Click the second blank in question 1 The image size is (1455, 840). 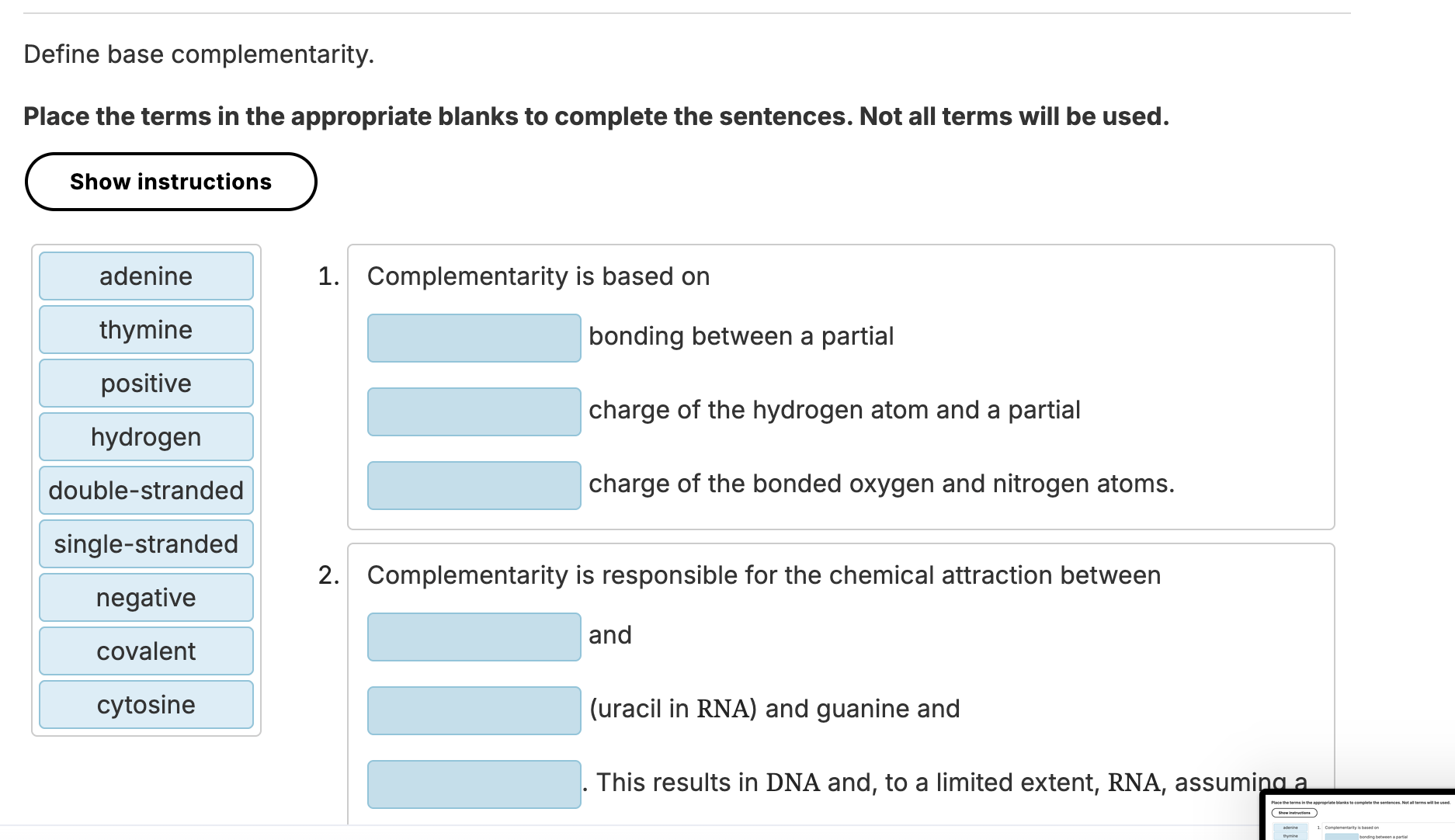pyautogui.click(x=474, y=411)
